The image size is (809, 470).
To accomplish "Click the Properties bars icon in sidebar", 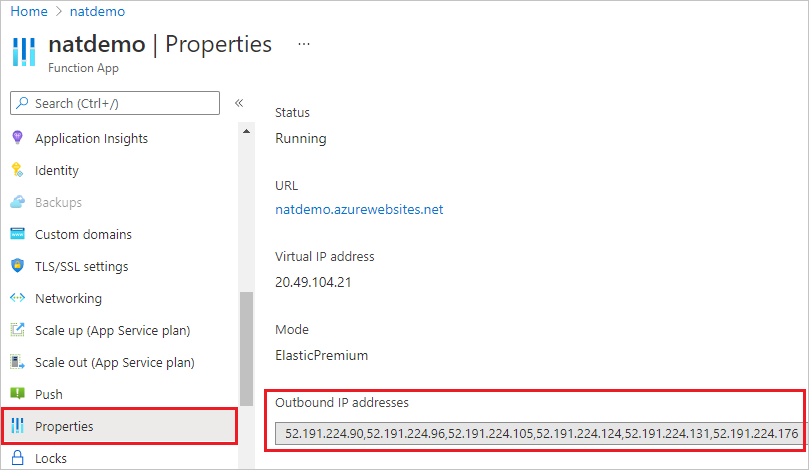I will coord(18,426).
